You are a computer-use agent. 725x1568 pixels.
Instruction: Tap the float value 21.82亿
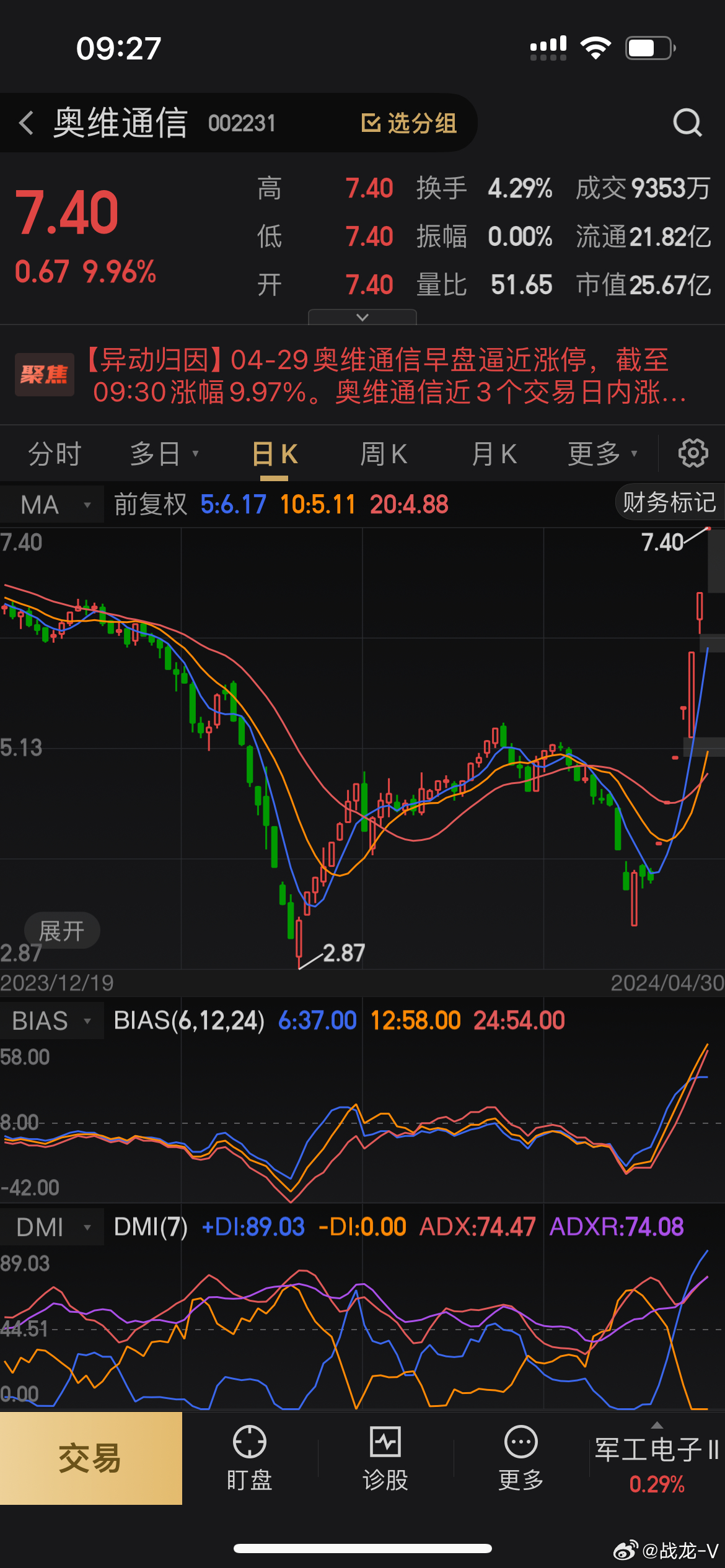[x=670, y=237]
